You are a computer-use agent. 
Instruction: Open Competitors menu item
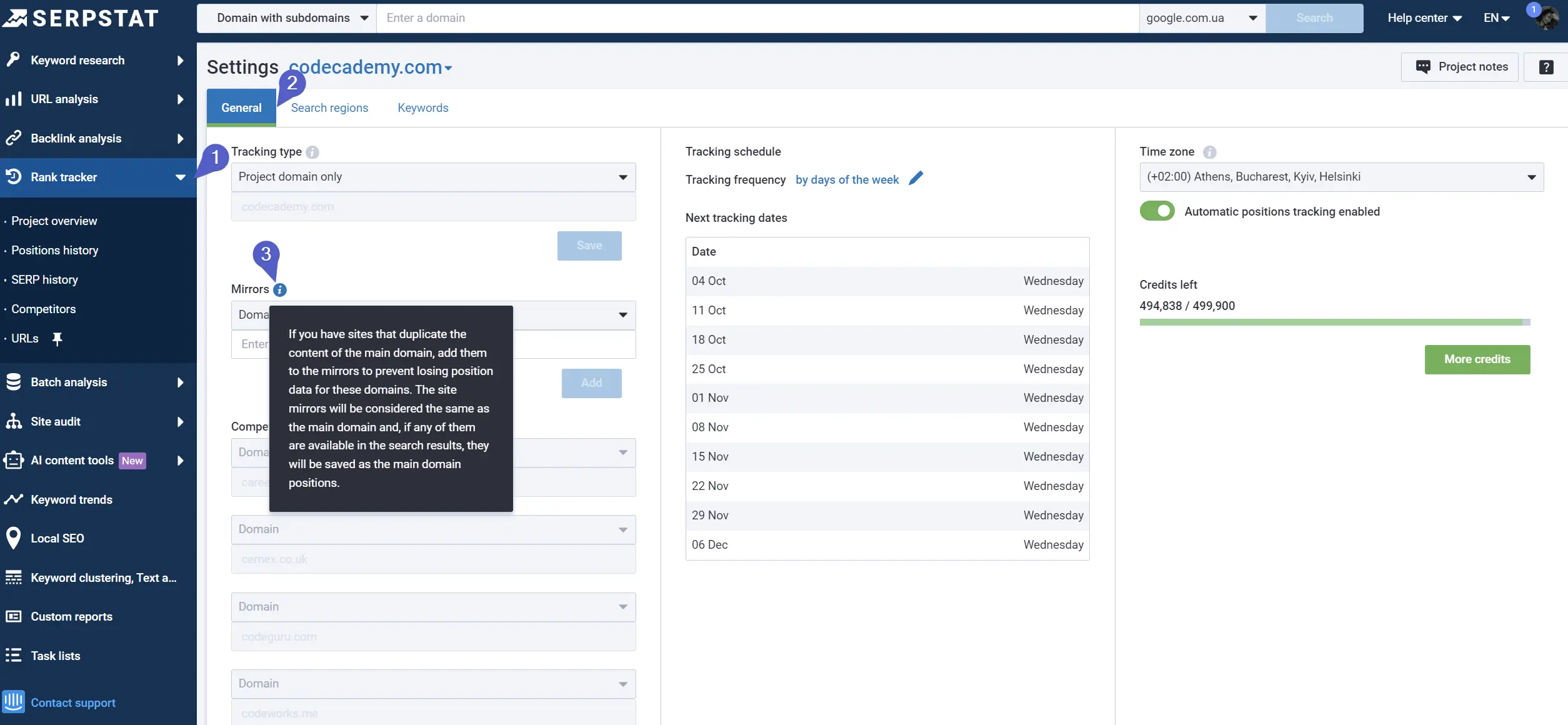[43, 309]
